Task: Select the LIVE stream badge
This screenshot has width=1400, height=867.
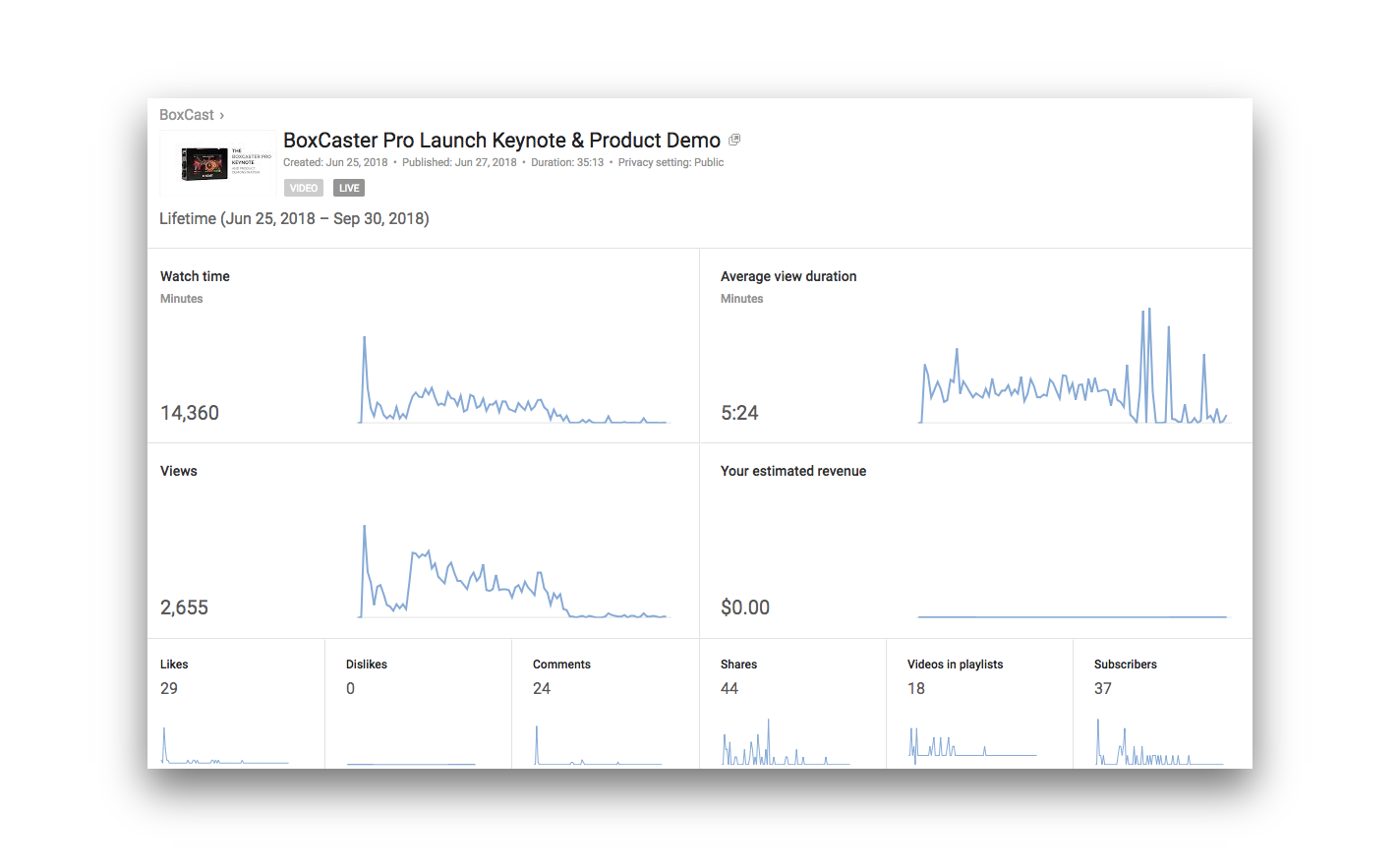Action: pos(349,187)
